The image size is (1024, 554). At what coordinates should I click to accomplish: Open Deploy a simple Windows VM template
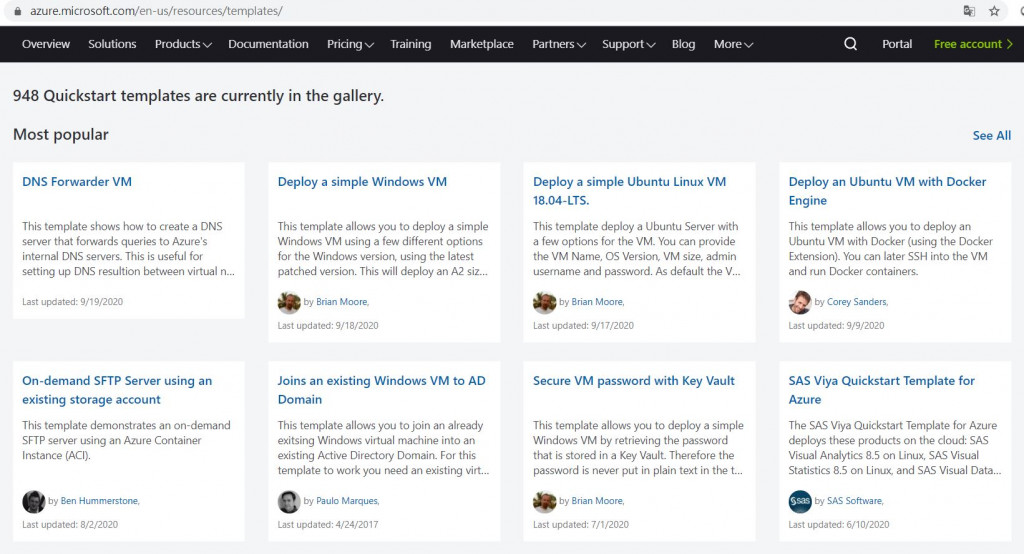coord(362,182)
